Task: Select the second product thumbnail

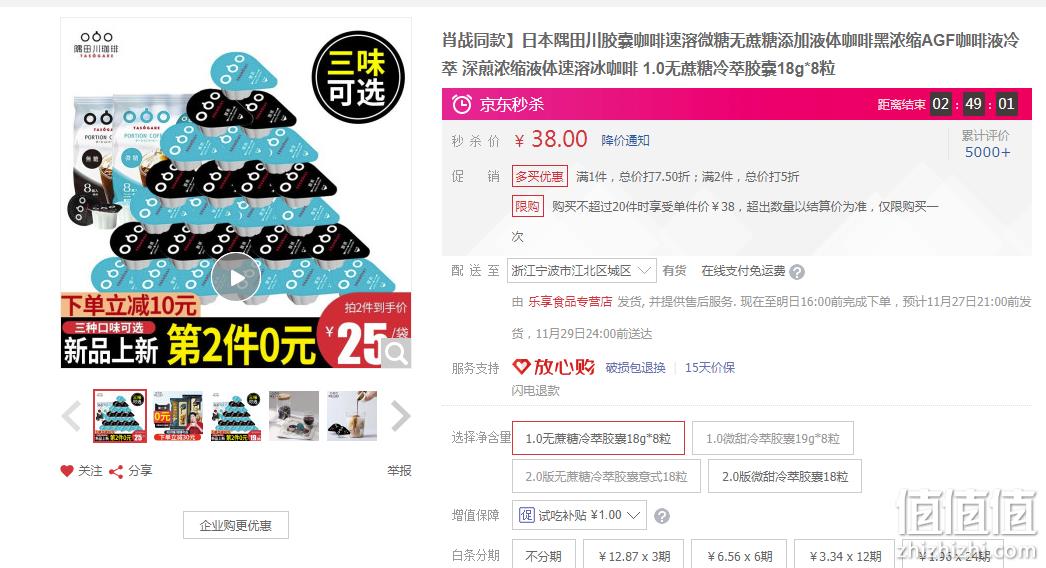Action: click(178, 416)
